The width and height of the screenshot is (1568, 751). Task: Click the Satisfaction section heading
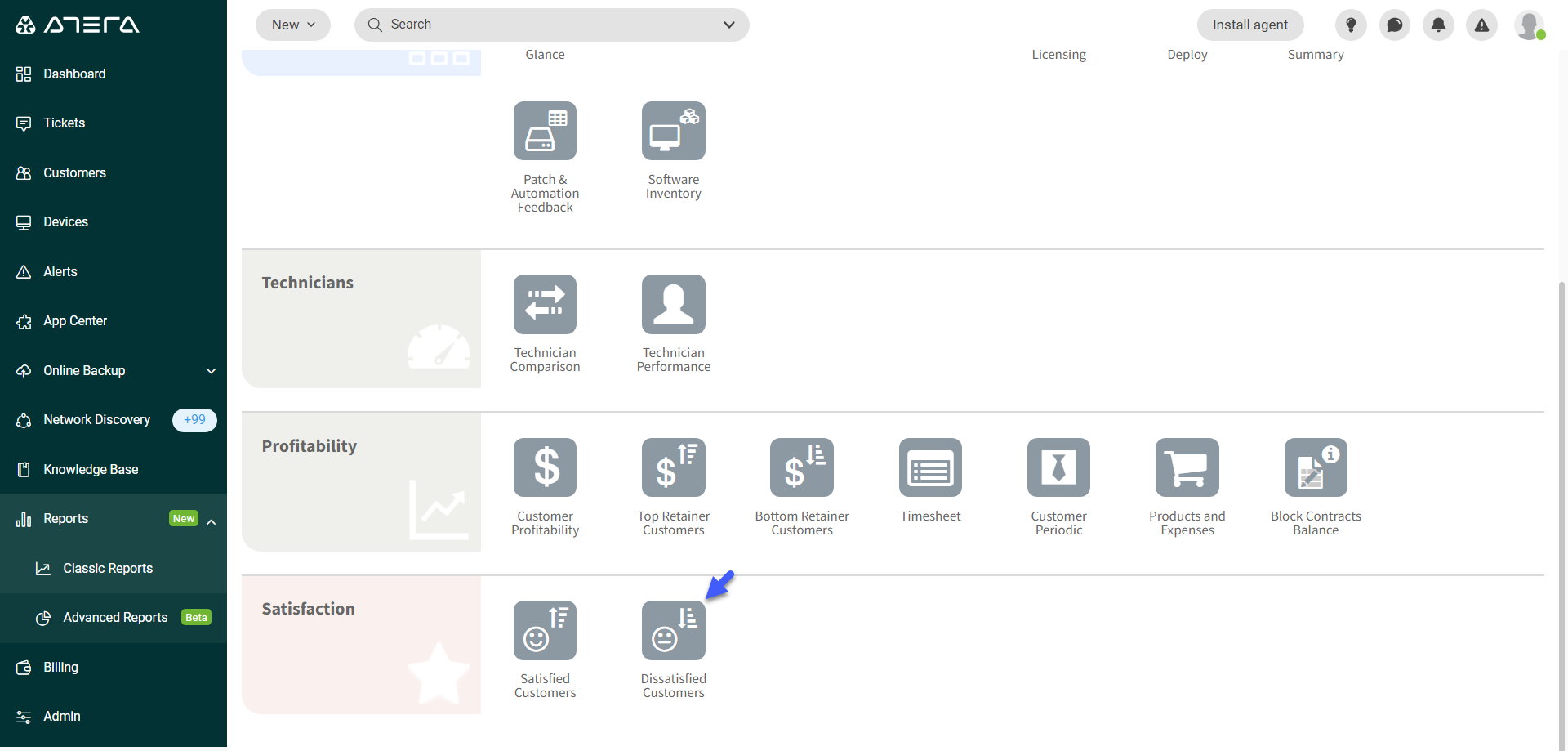pyautogui.click(x=309, y=609)
